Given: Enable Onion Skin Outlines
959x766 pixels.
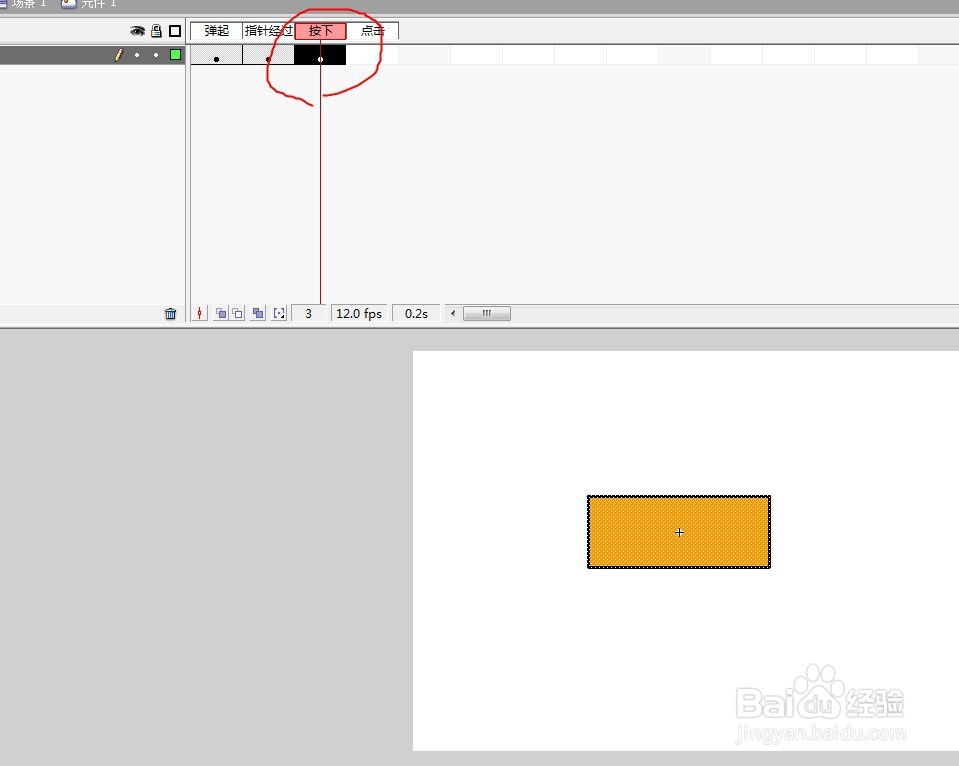Looking at the screenshot, I should (x=237, y=313).
